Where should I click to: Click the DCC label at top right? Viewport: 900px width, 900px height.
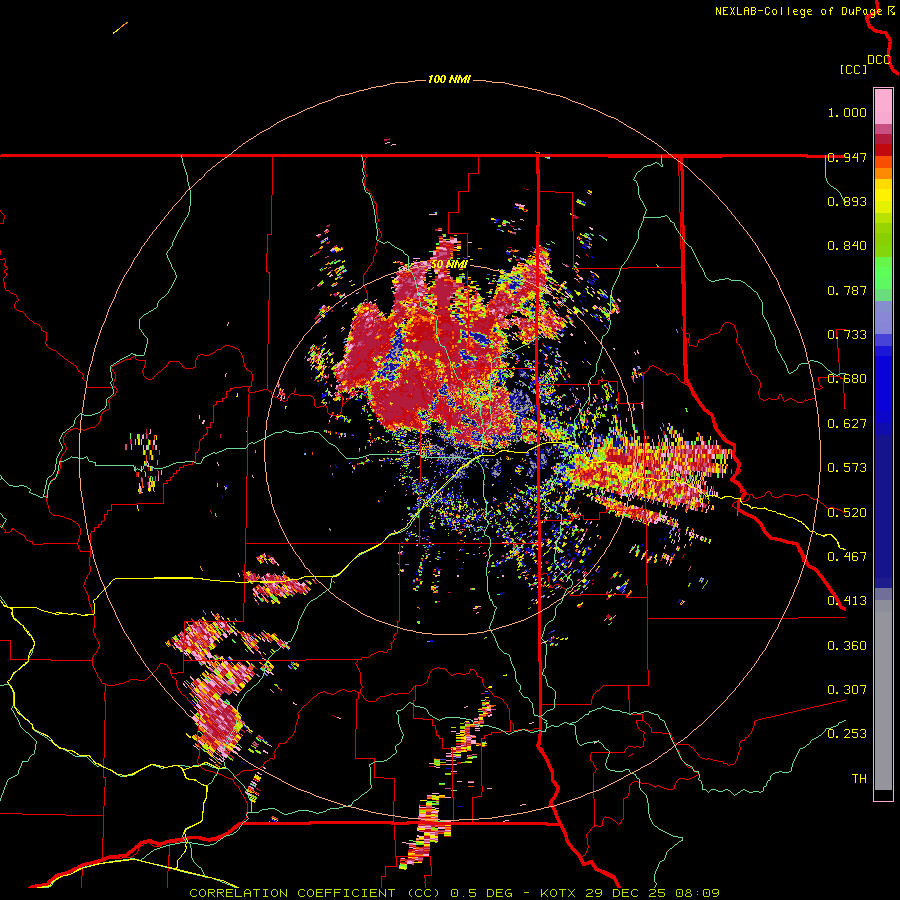(x=878, y=60)
